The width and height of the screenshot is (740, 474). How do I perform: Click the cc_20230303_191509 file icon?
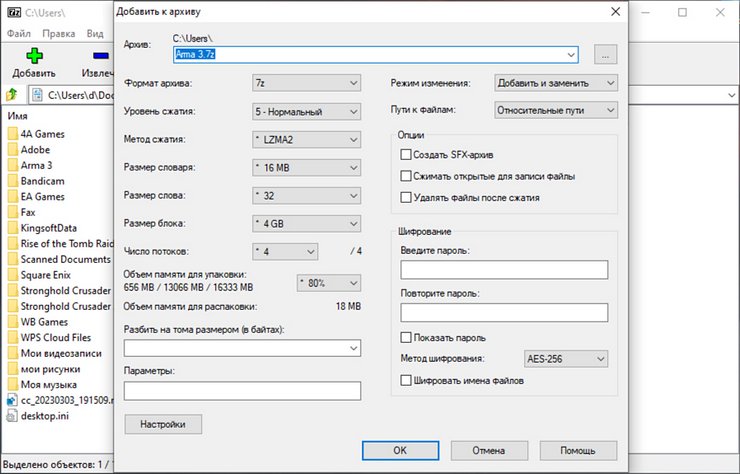(x=12, y=401)
